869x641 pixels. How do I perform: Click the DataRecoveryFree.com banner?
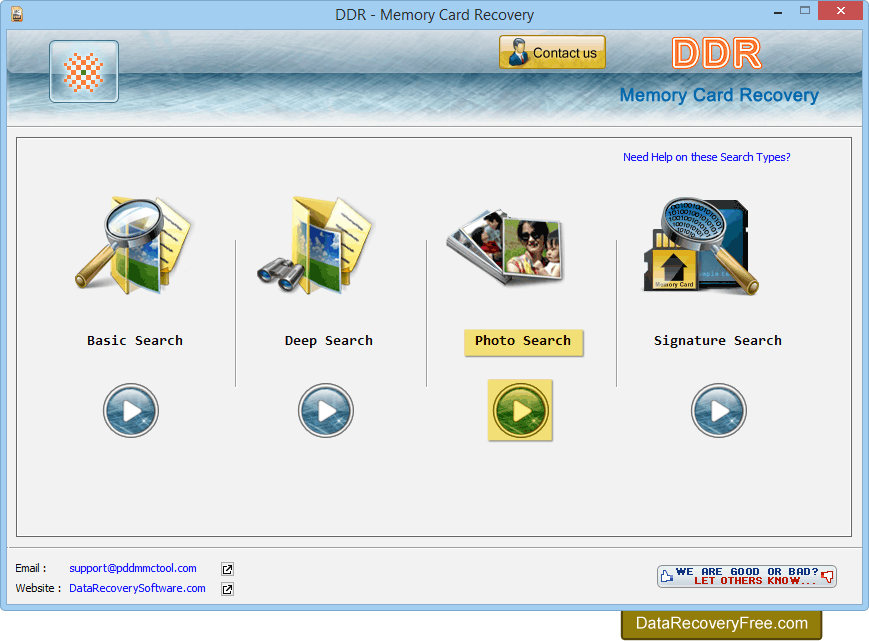(722, 624)
